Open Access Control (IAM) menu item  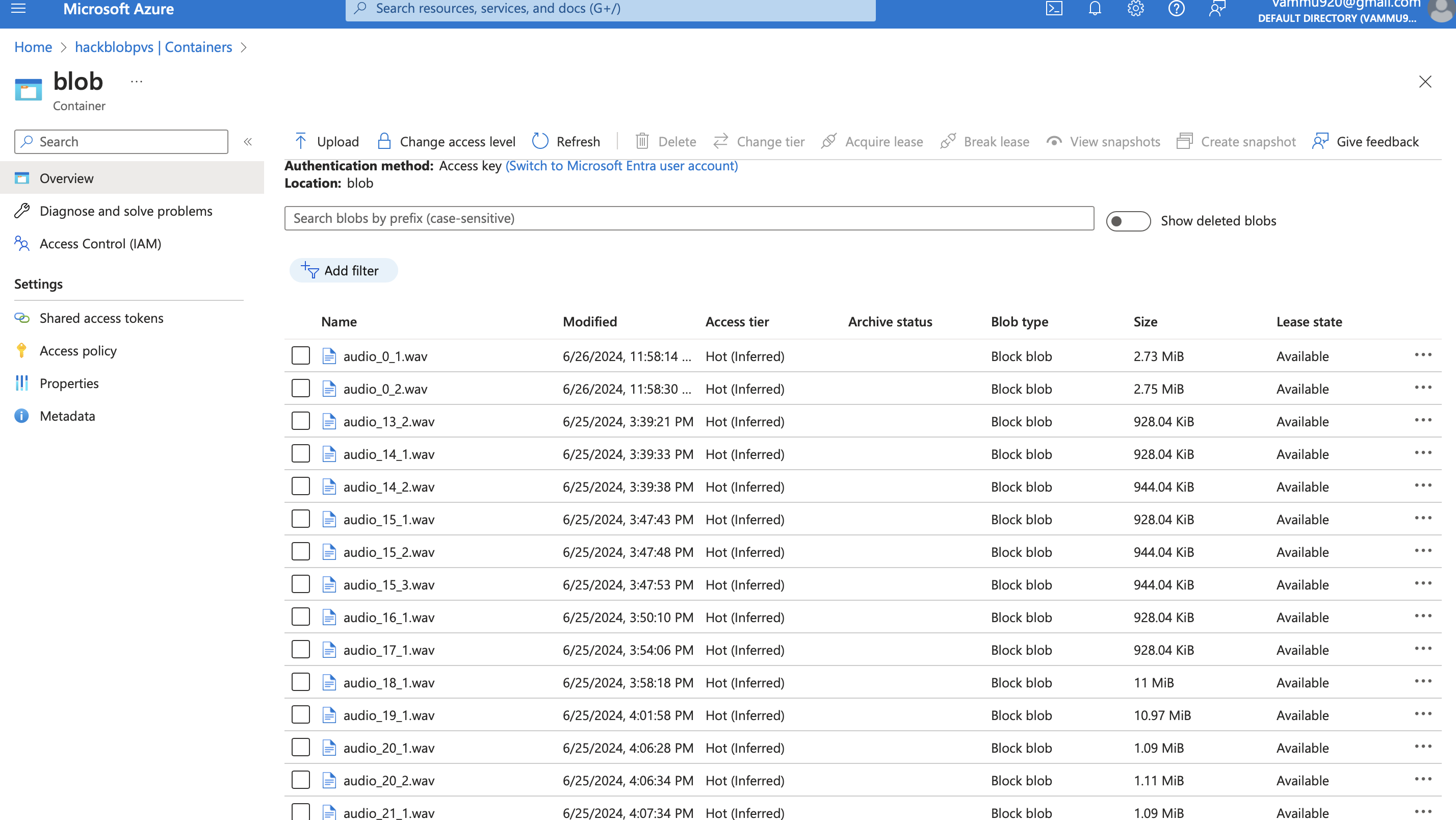coord(100,244)
